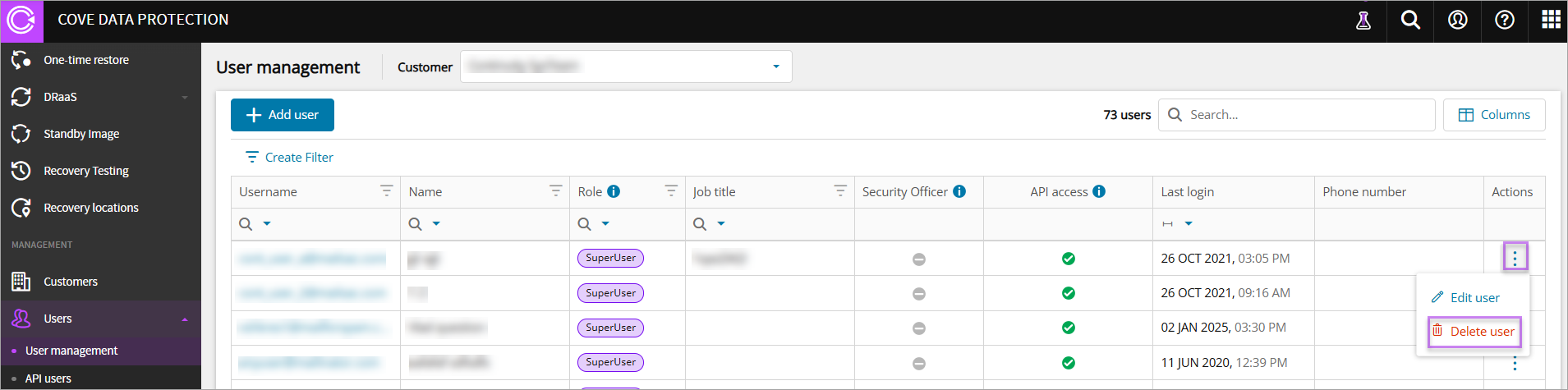Expand the Customer selection dropdown

click(x=775, y=67)
